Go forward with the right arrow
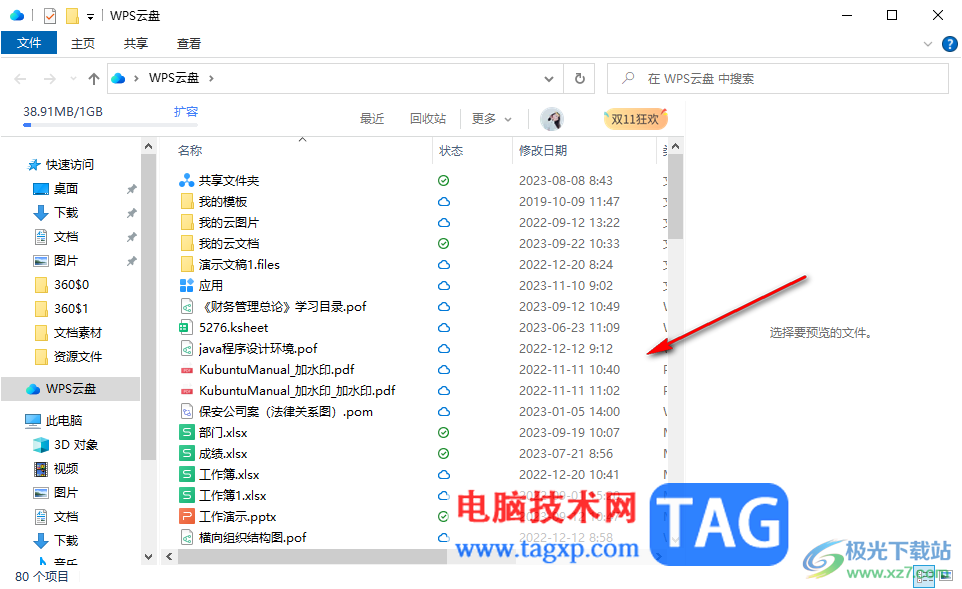This screenshot has width=962, height=589. click(50, 79)
